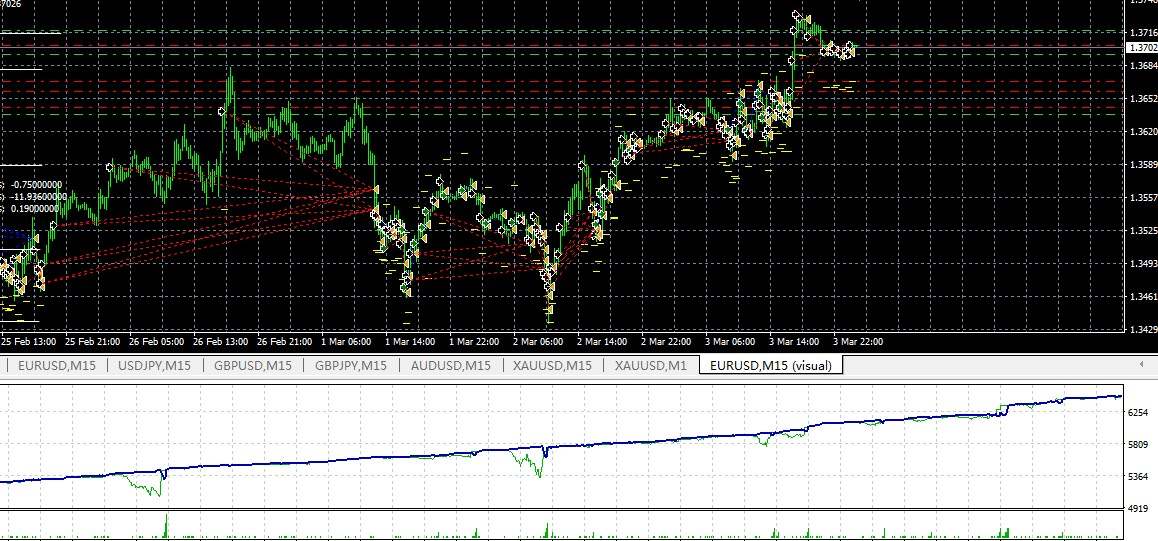Viewport: 1158px width, 541px height.
Task: Click the 25 Feb 21:00 time label
Action: click(94, 342)
